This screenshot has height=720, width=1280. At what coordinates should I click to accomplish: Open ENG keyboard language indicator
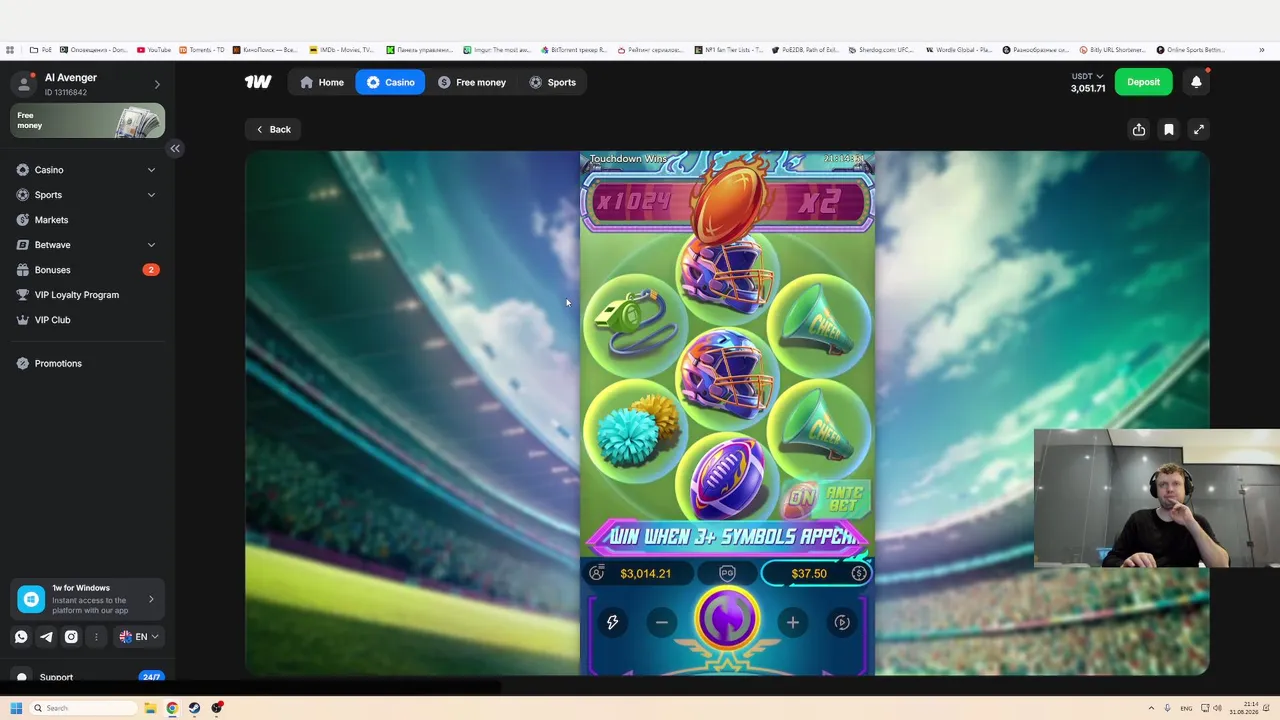tap(1186, 708)
